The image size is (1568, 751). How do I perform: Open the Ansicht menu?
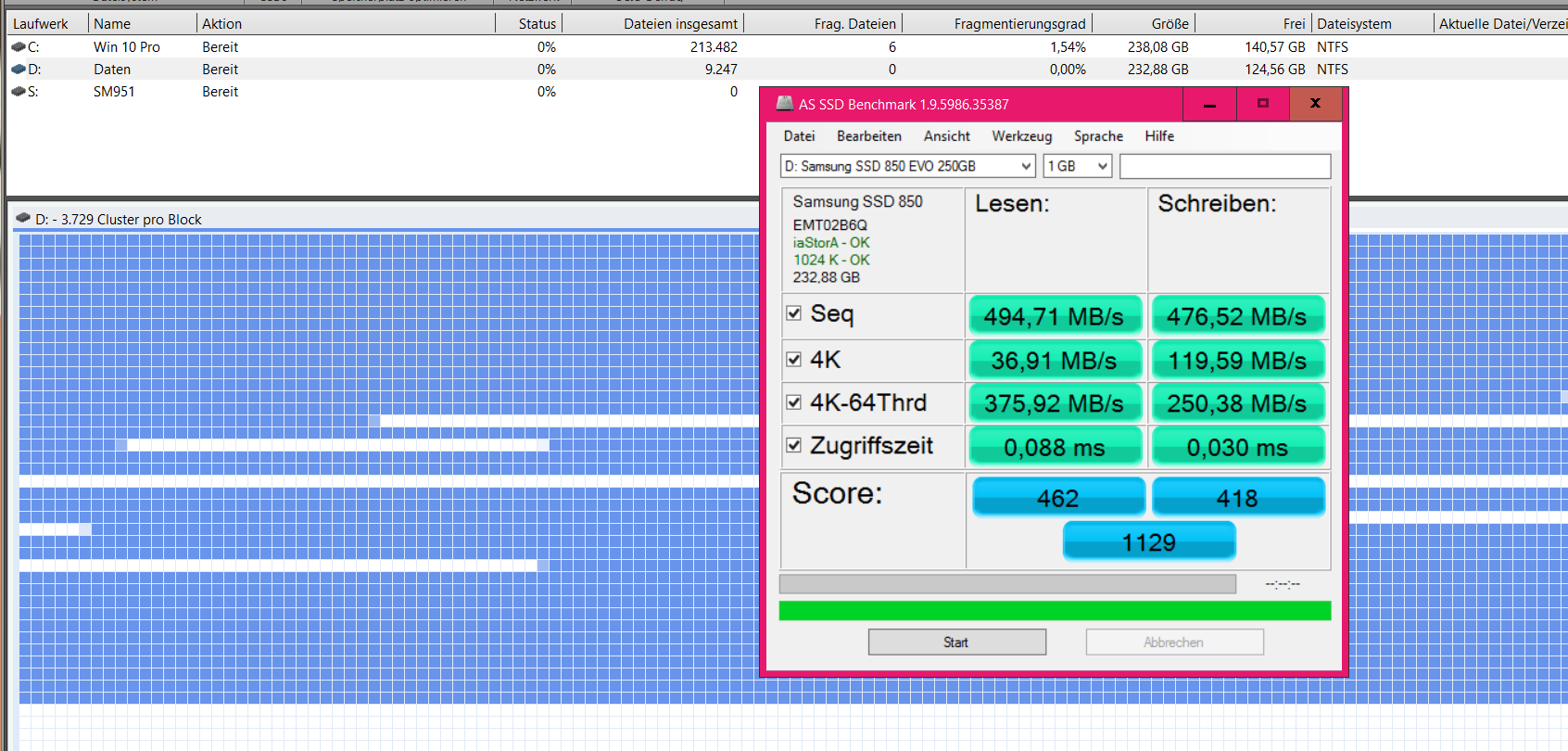point(946,136)
